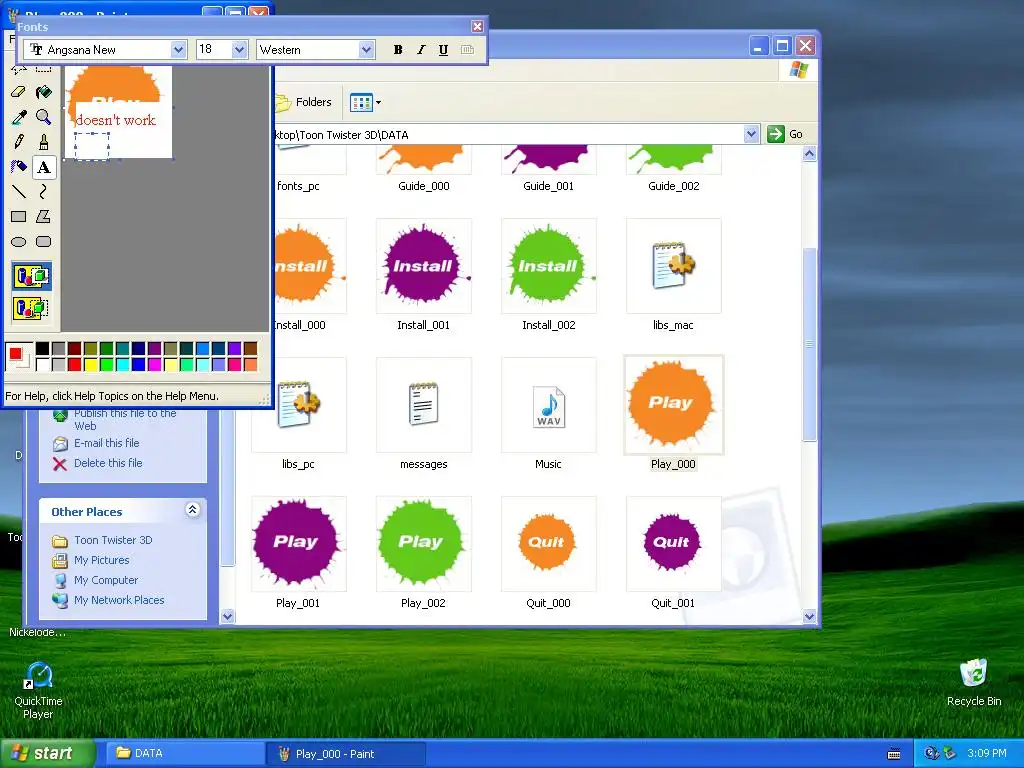Select the libs_pc file icon
The width and height of the screenshot is (1024, 768).
tap(298, 405)
